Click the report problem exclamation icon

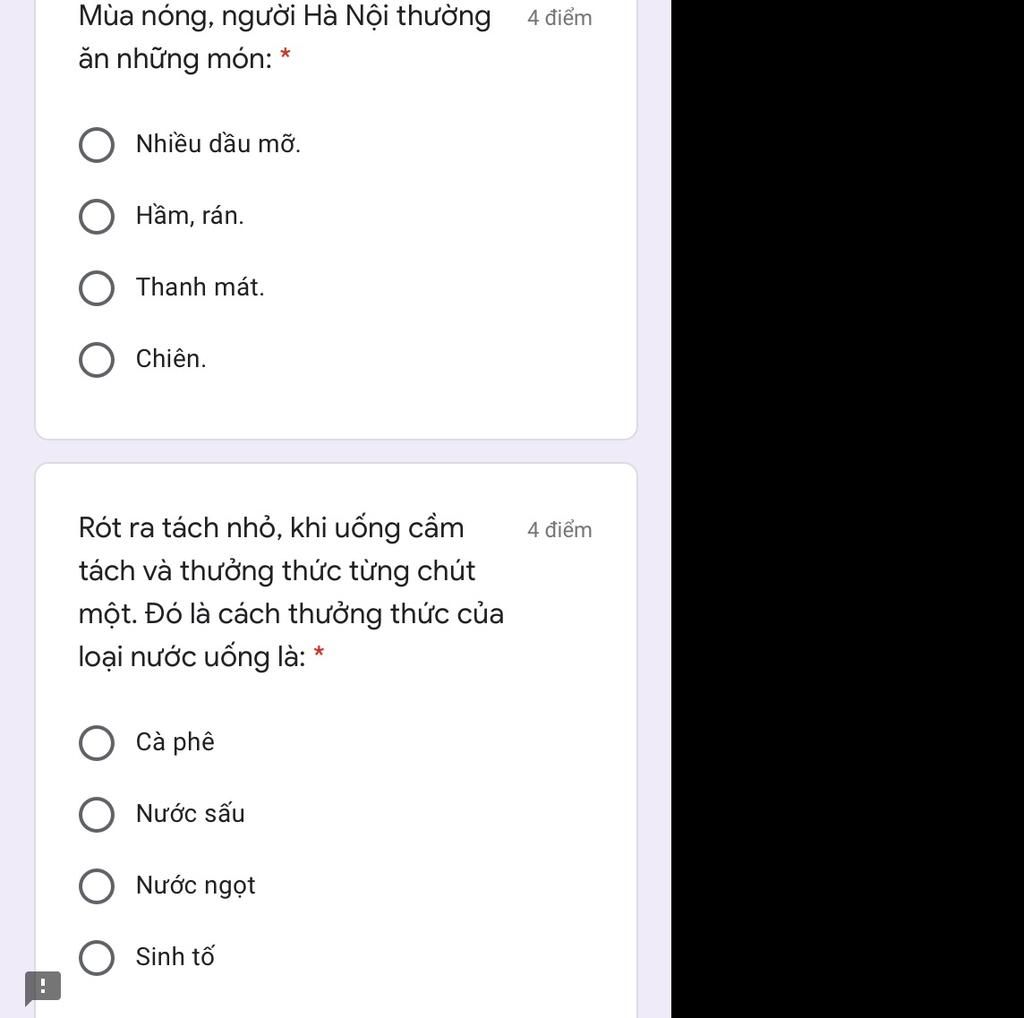pyautogui.click(x=42, y=987)
